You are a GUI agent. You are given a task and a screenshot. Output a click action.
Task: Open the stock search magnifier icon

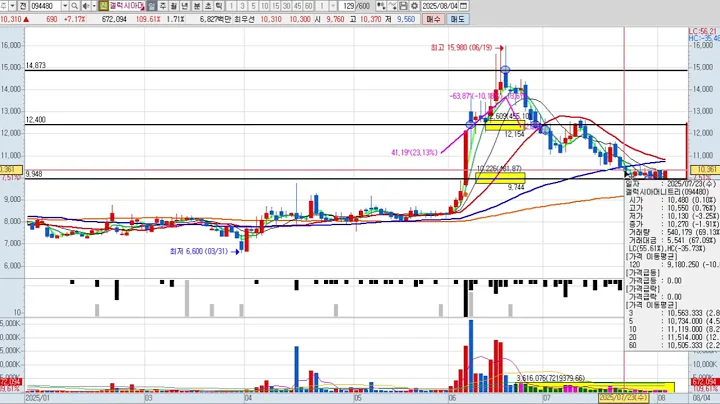[74, 6]
